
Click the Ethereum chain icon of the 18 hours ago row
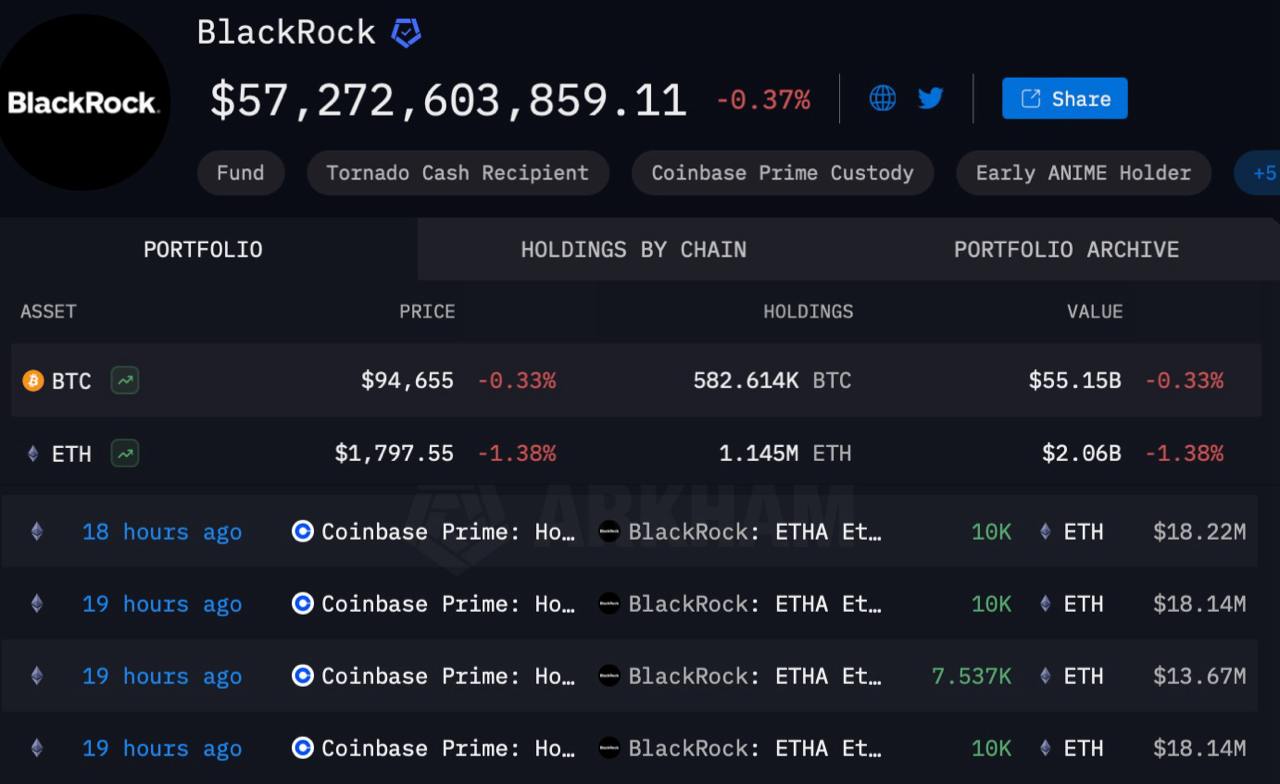click(x=37, y=531)
